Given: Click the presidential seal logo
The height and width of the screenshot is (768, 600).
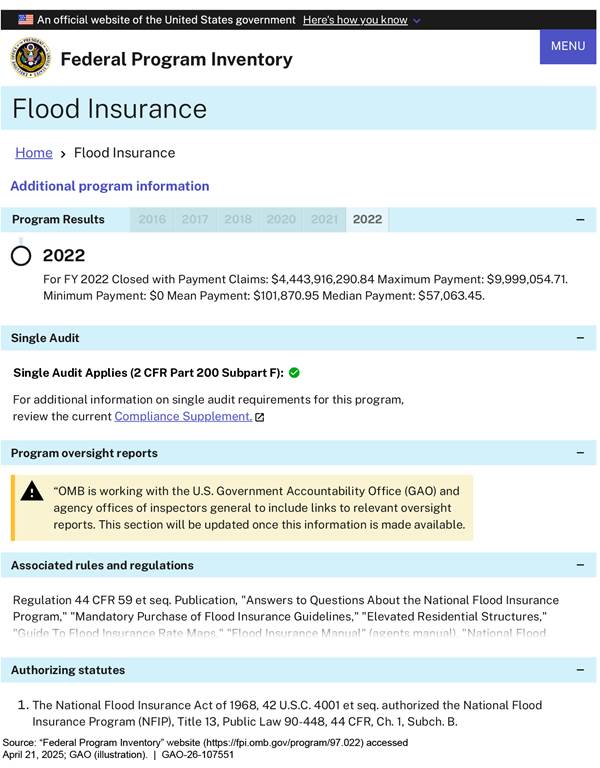Looking at the screenshot, I should point(31,59).
